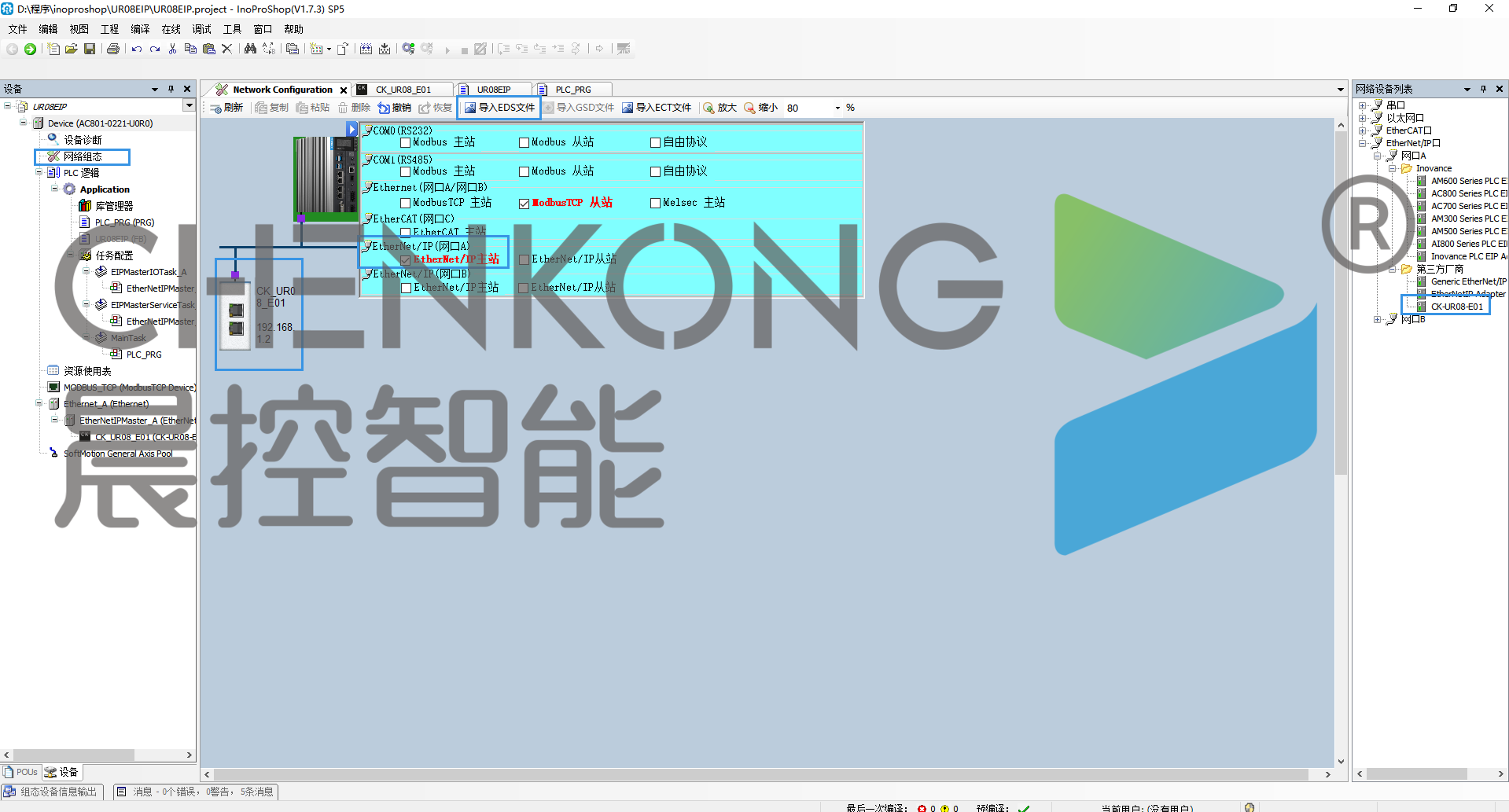Switch to the POUs tab at bottom left
This screenshot has width=1509, height=812.
click(x=21, y=772)
